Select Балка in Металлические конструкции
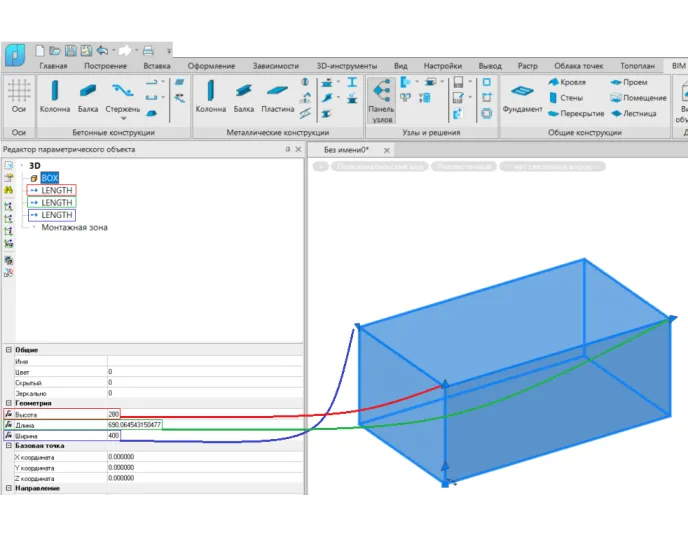Viewport: 688px width, 537px height. (244, 96)
